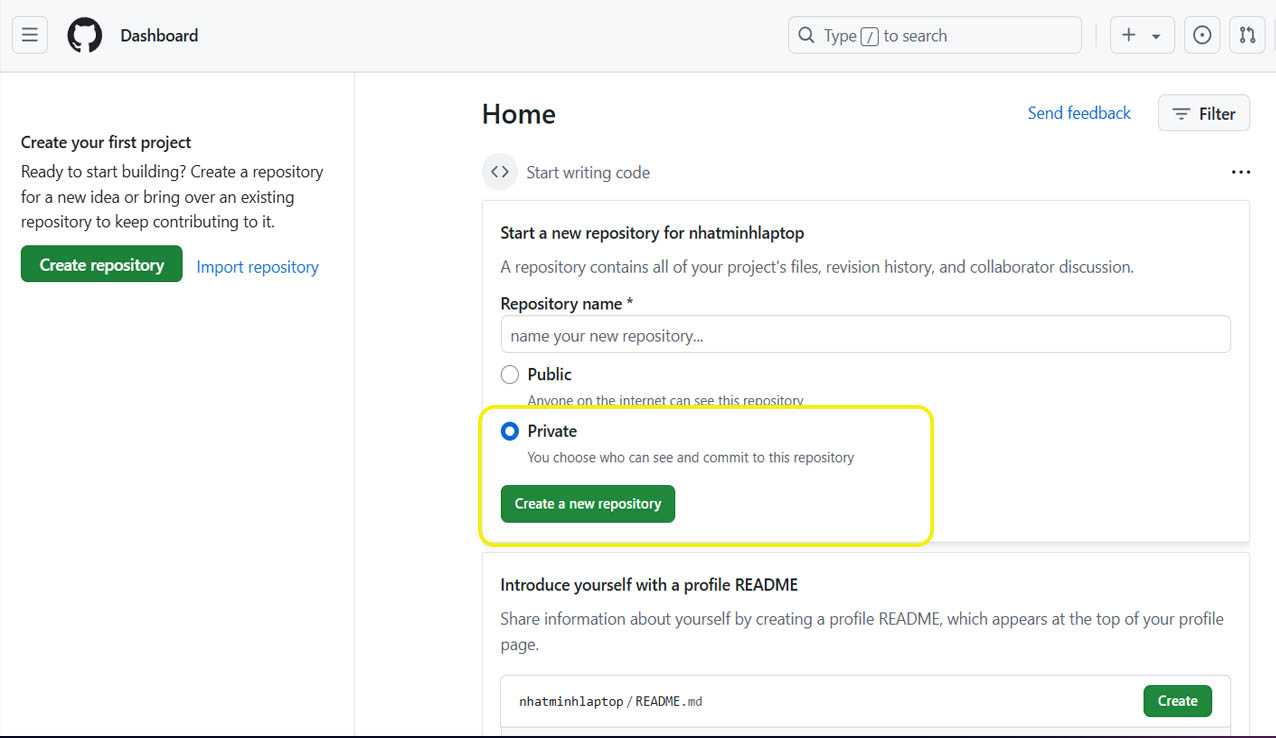The width and height of the screenshot is (1276, 738).
Task: Click the Send feedback link
Action: [1079, 113]
